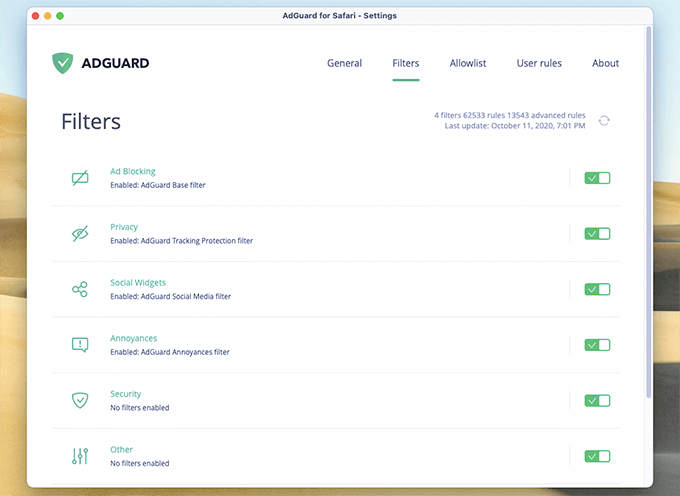
Task: Click the Ad Blocking crossed-banner icon
Action: tap(80, 178)
